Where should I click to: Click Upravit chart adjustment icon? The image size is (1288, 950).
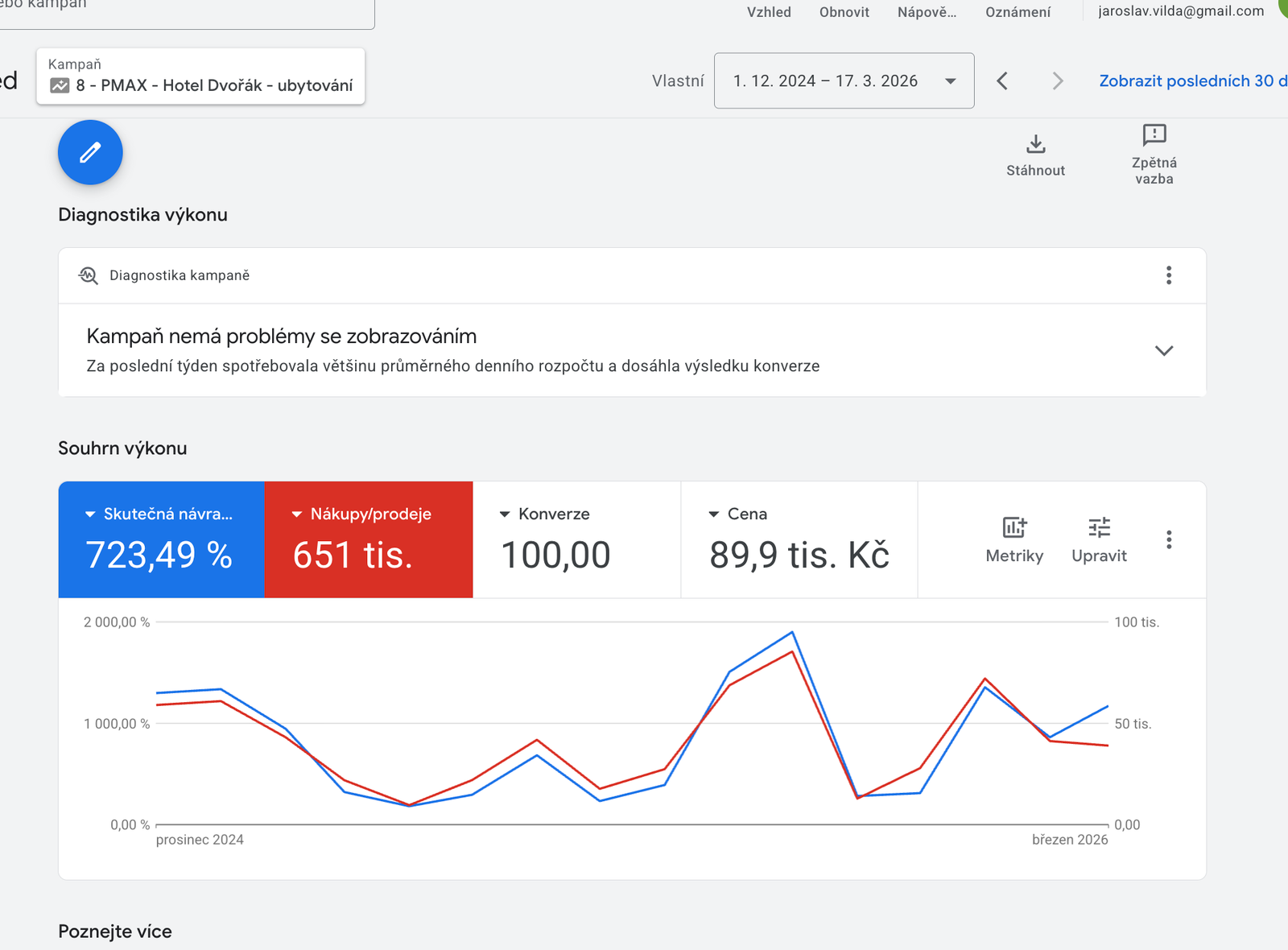1099,528
